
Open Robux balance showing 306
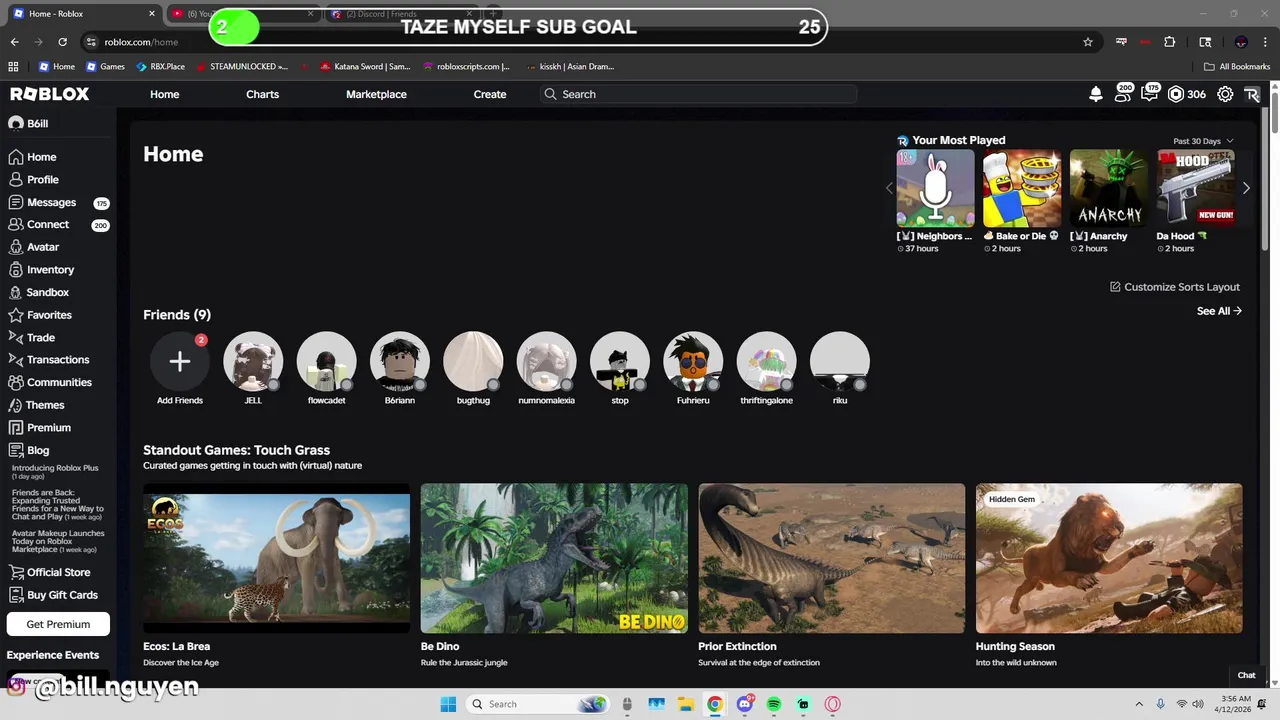1187,94
